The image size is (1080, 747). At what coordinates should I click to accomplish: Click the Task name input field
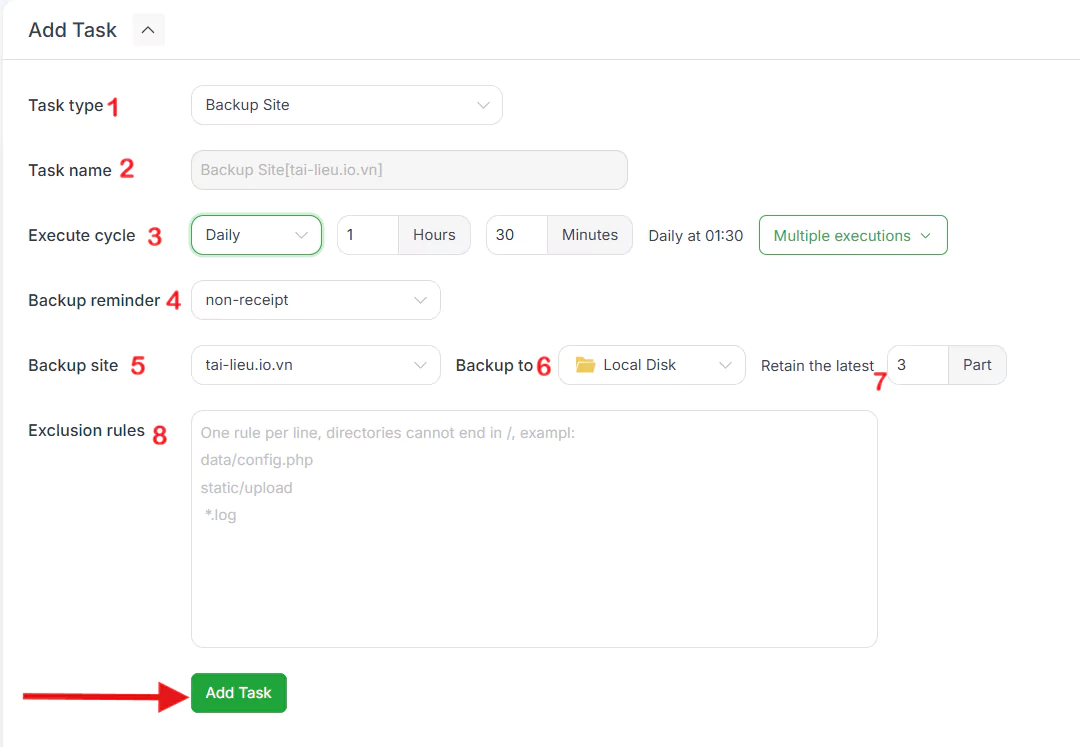pos(409,169)
